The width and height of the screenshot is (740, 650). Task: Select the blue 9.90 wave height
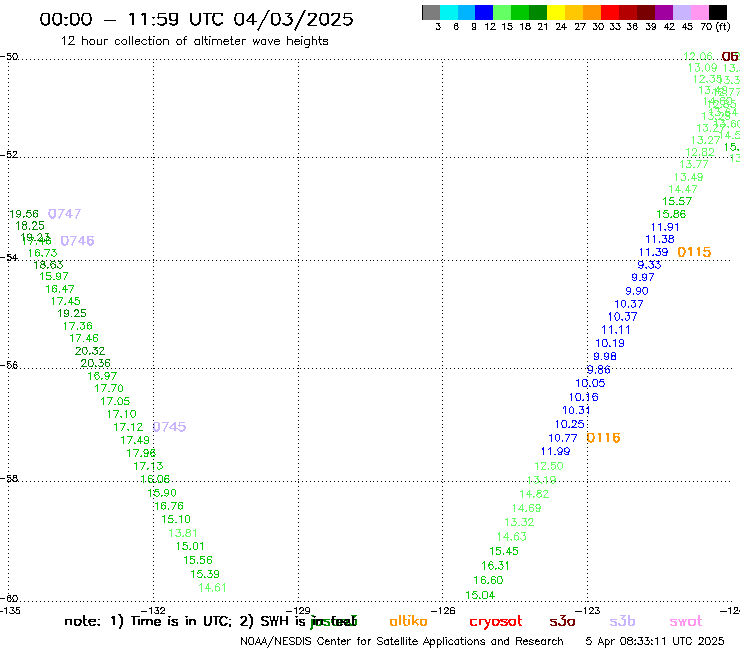click(637, 291)
